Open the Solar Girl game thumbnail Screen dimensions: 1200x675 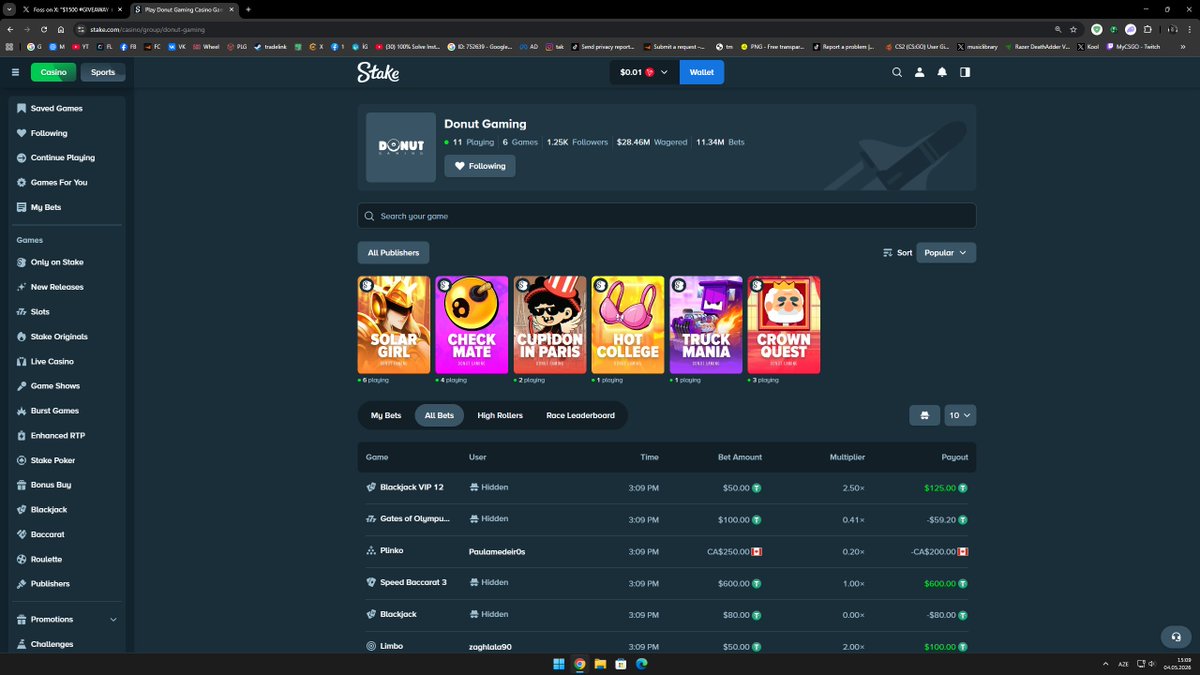click(x=394, y=325)
